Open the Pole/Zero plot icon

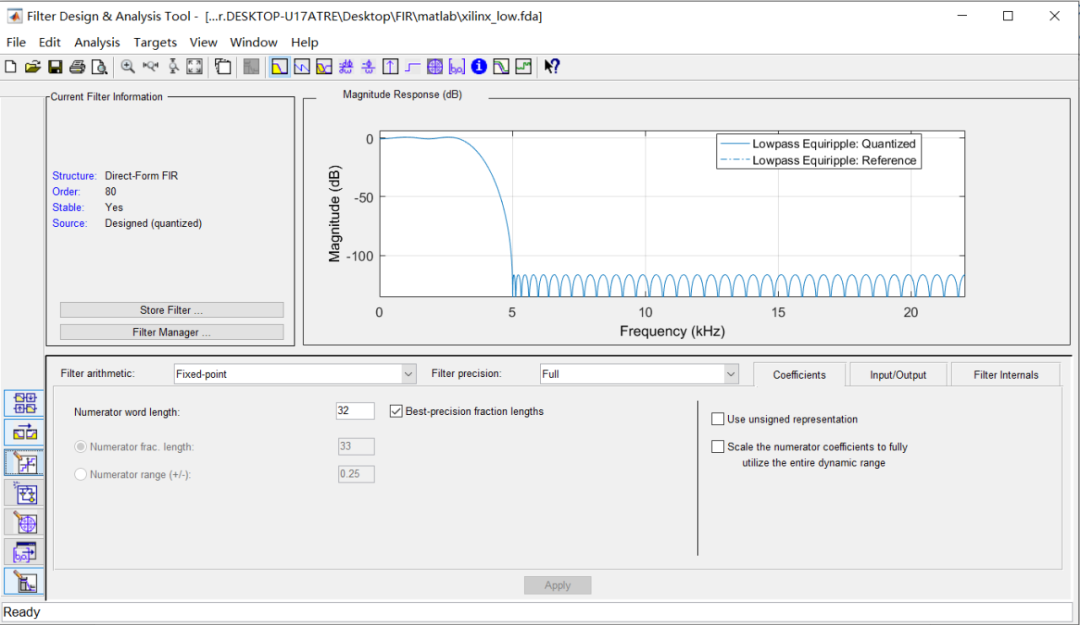click(x=434, y=67)
